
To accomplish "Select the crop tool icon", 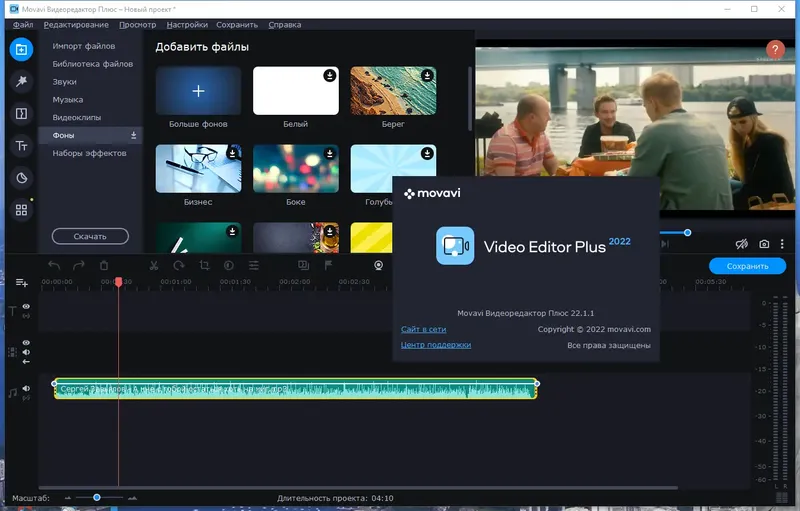I will (x=204, y=265).
